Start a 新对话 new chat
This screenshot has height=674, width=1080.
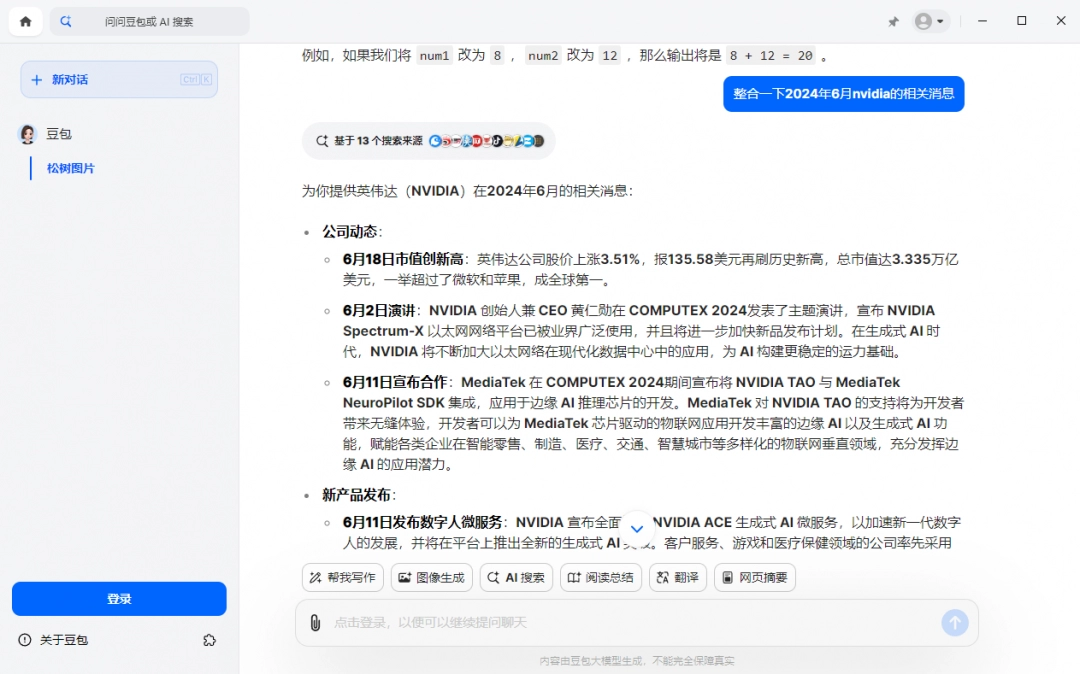(x=119, y=79)
